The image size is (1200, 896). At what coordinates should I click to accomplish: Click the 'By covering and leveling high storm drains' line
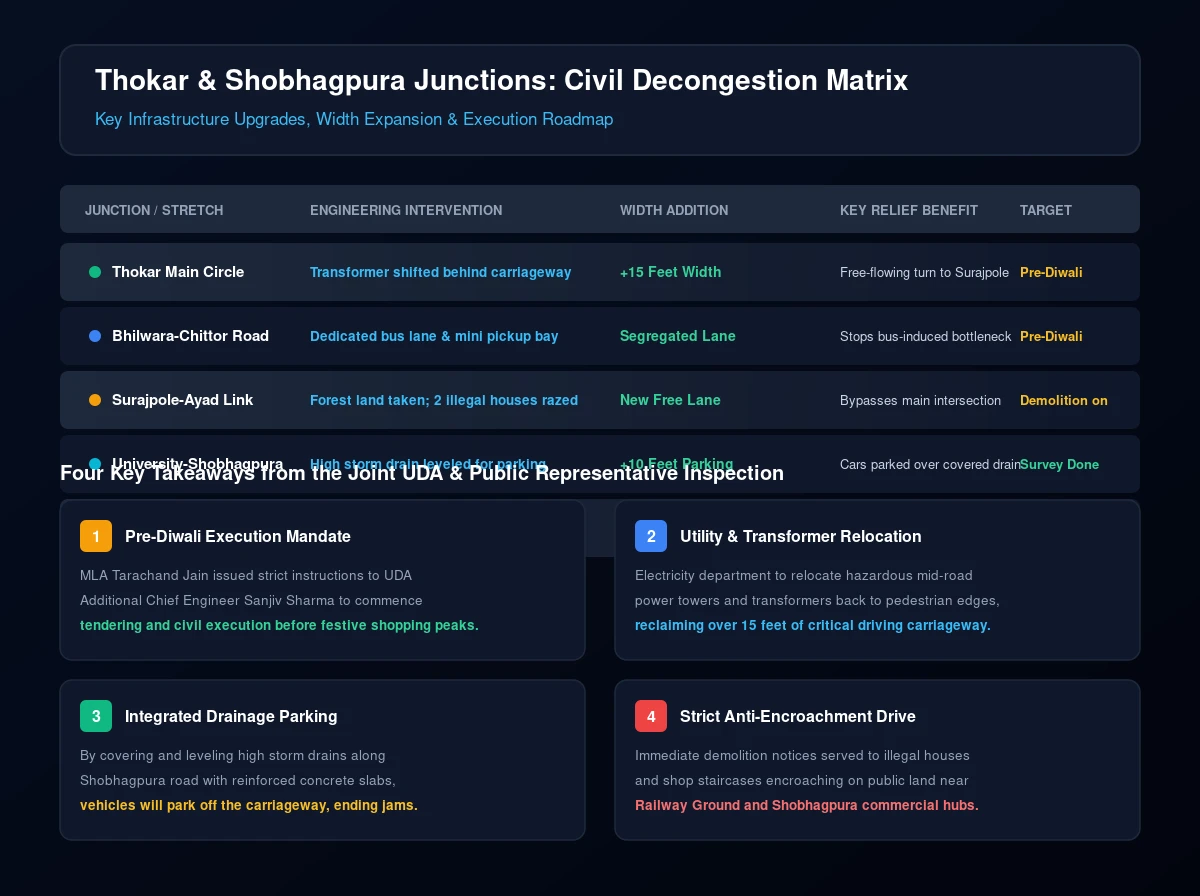(x=233, y=755)
